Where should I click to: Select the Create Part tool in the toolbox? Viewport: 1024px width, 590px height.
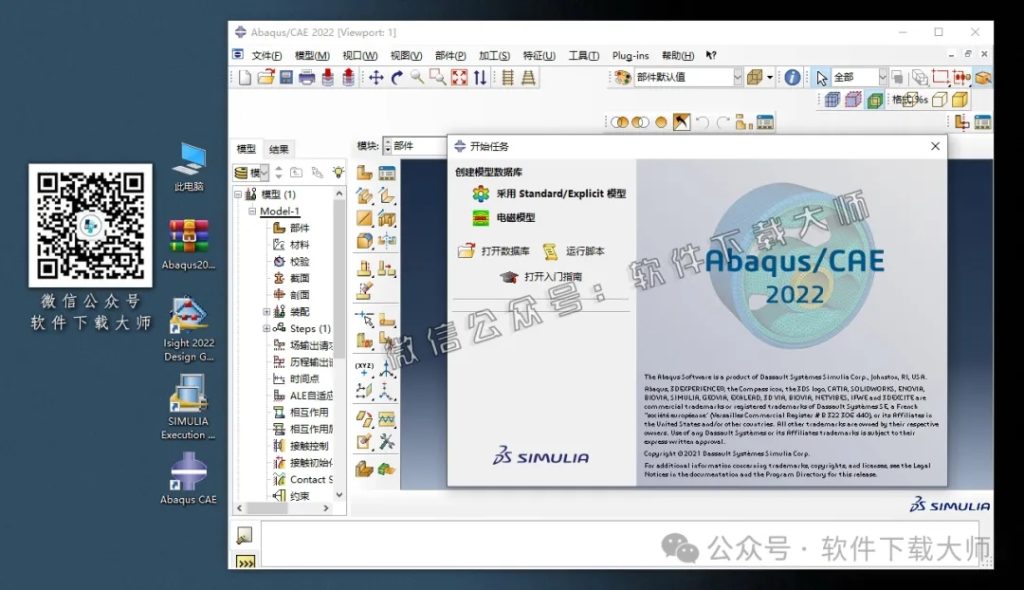(x=365, y=172)
